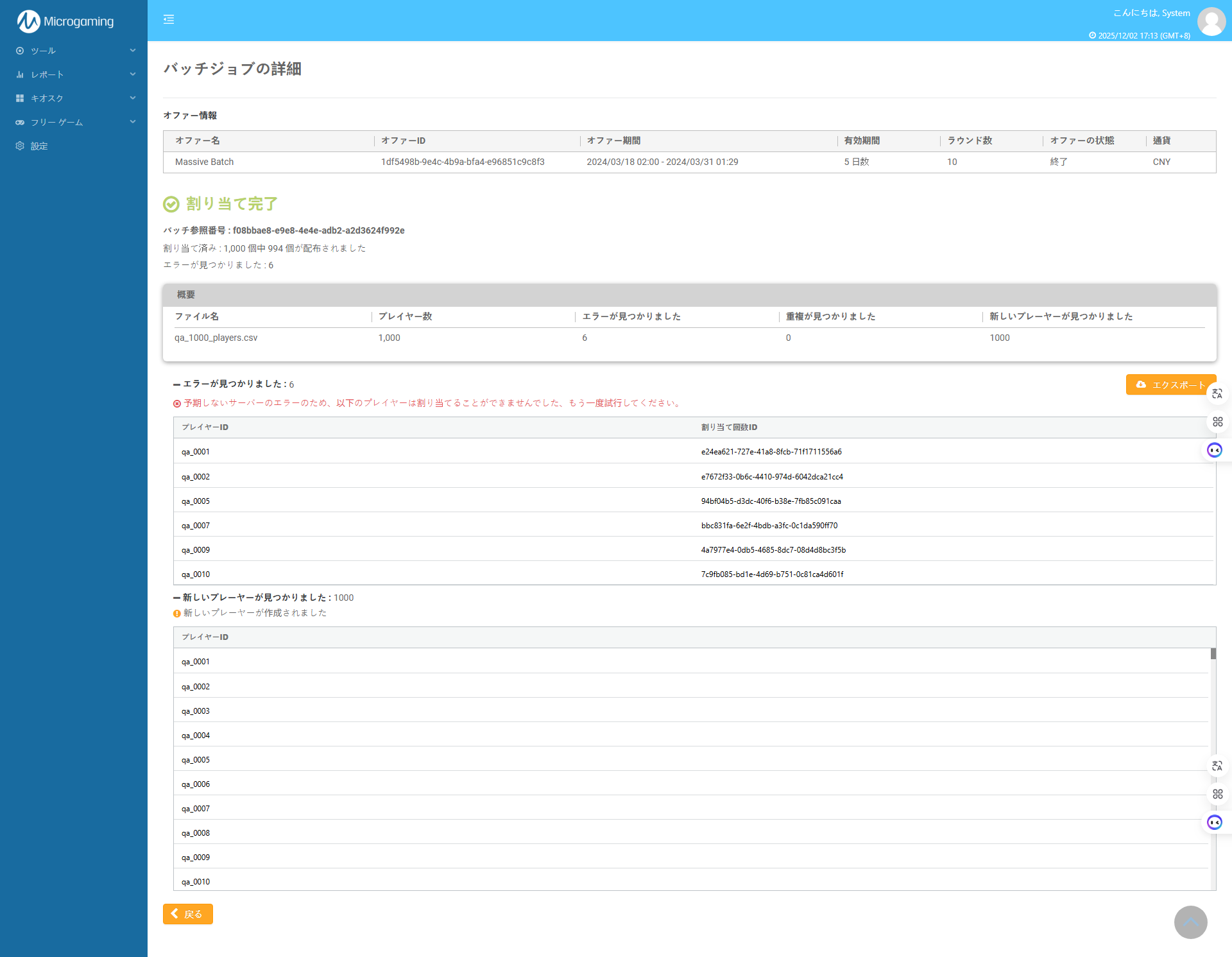Click scroll-to-top round button
This screenshot has width=1232, height=957.
click(x=1190, y=922)
